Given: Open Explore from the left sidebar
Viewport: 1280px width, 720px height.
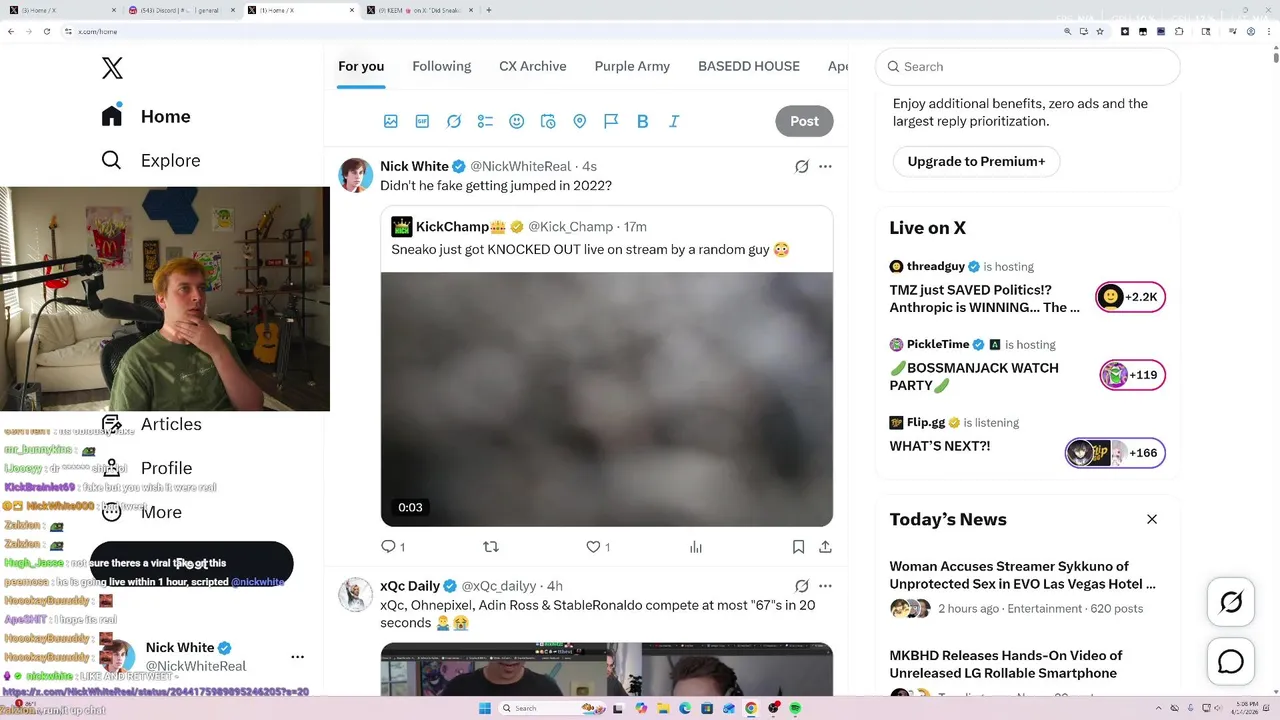Looking at the screenshot, I should pyautogui.click(x=151, y=160).
